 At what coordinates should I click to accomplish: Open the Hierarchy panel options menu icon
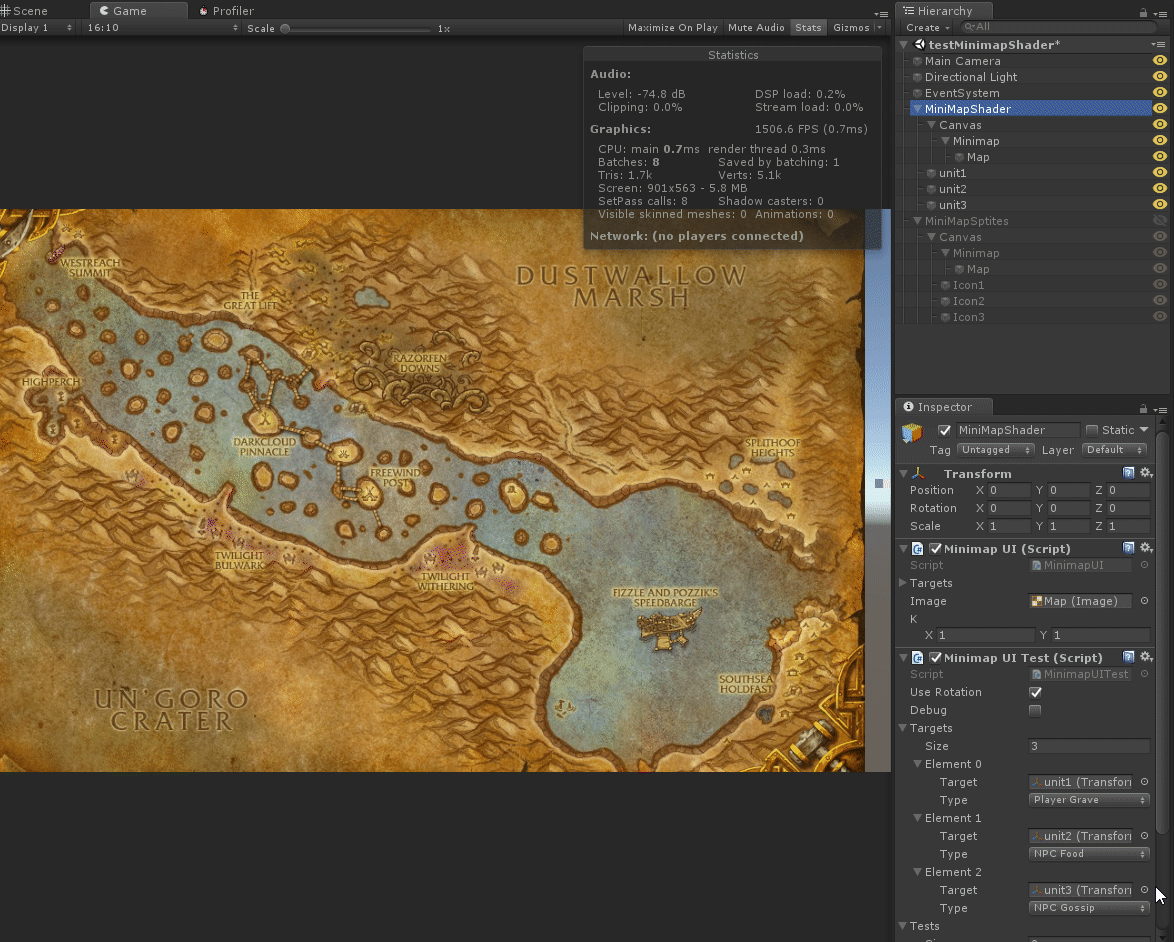1160,12
